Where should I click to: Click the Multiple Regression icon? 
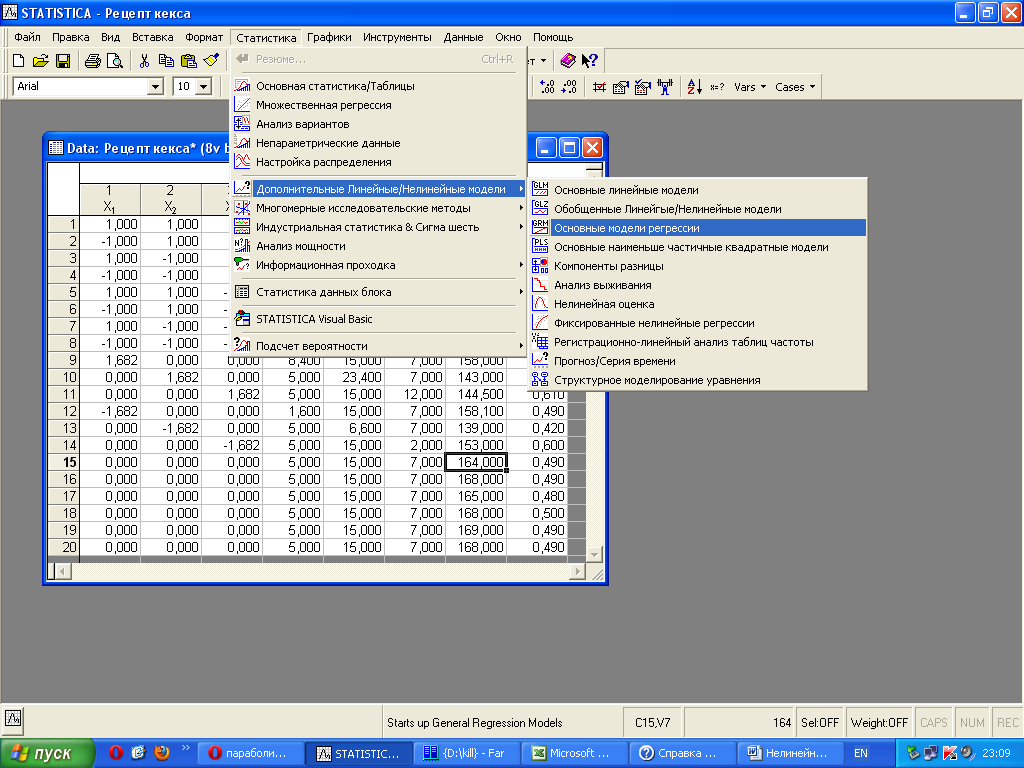click(x=242, y=104)
